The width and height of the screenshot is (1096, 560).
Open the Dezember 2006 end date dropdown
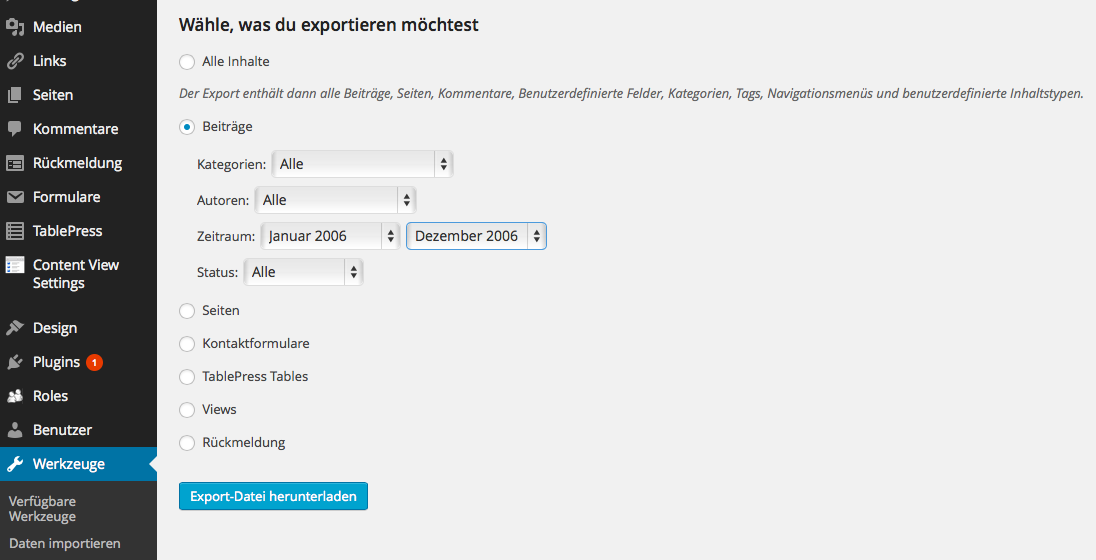476,236
